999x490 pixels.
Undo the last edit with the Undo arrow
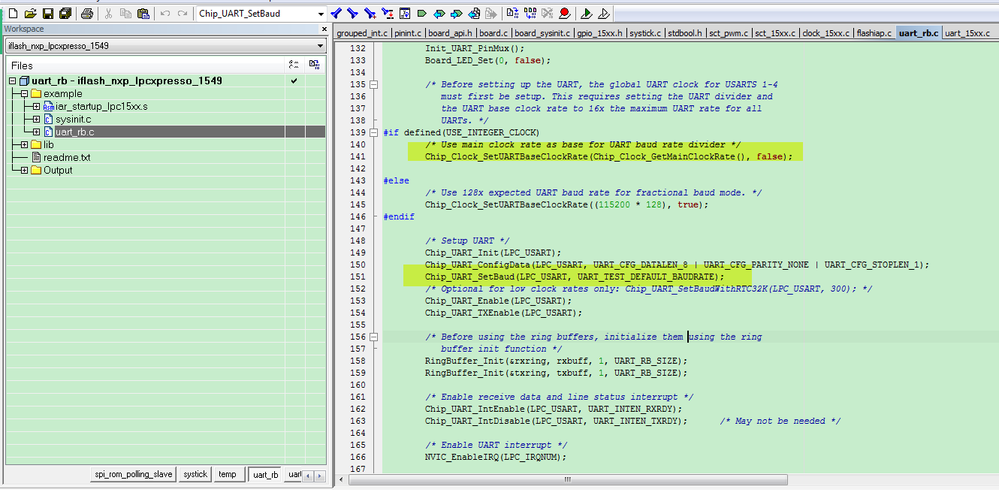pyautogui.click(x=166, y=13)
